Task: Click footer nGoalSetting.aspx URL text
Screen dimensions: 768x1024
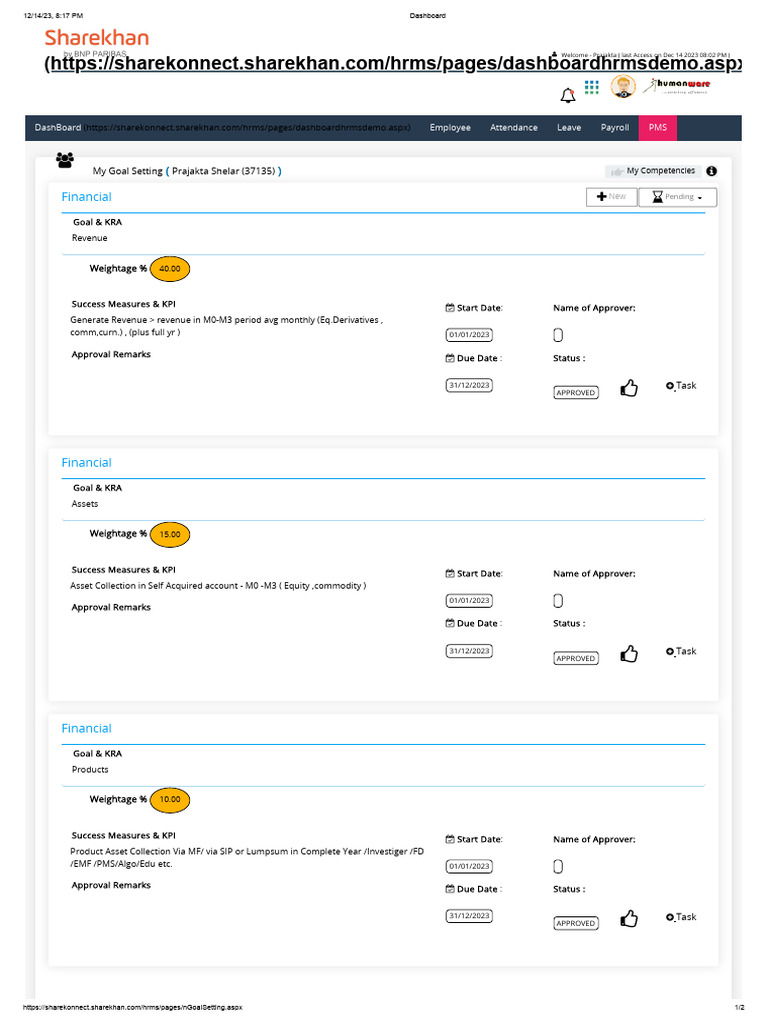Action: pyautogui.click(x=133, y=1008)
